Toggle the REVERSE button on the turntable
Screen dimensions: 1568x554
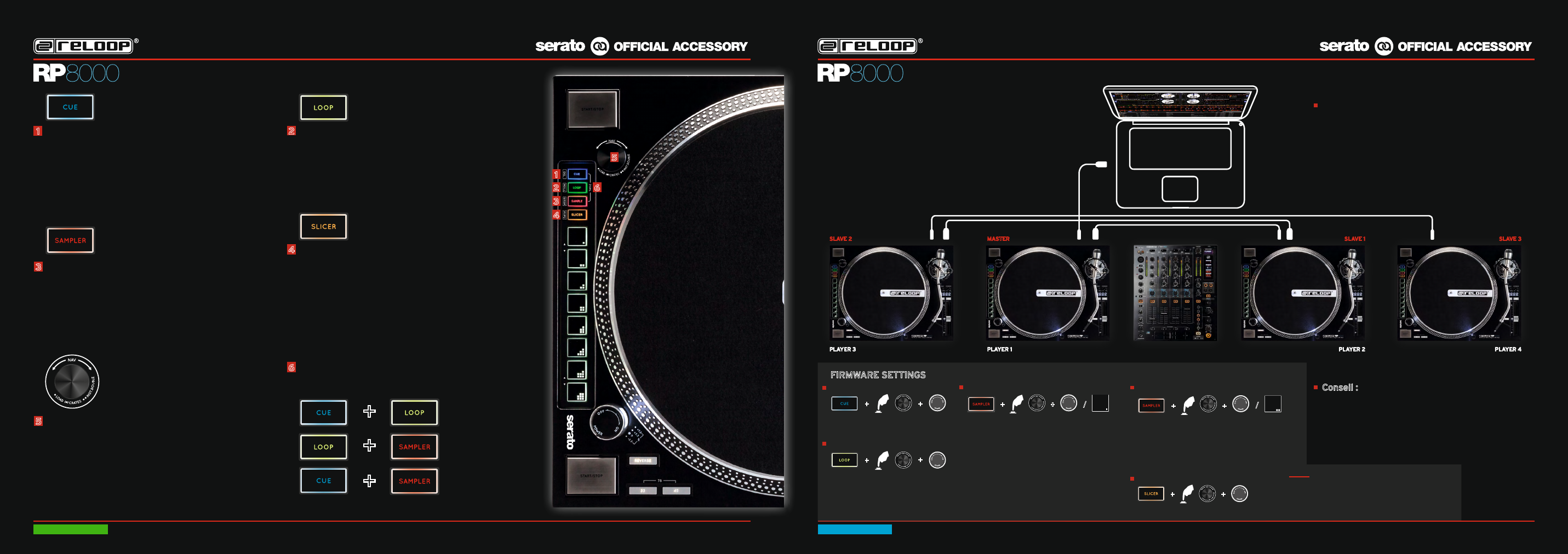coord(643,460)
